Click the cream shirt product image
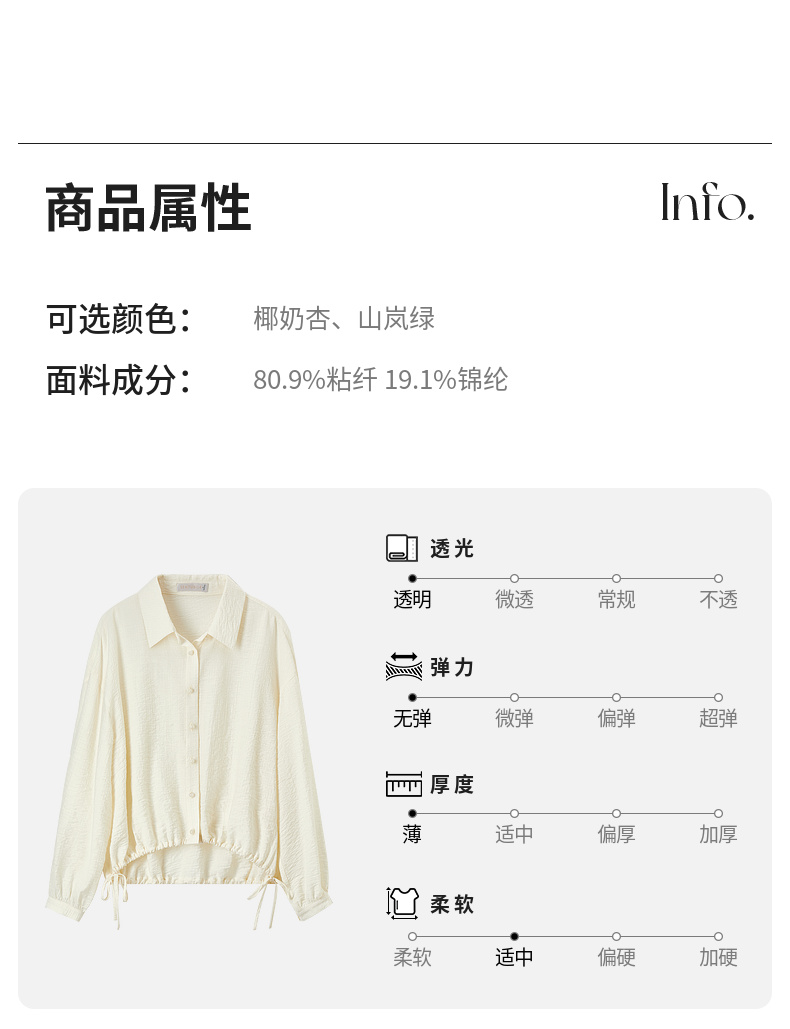The width and height of the screenshot is (790, 1029). point(189,751)
